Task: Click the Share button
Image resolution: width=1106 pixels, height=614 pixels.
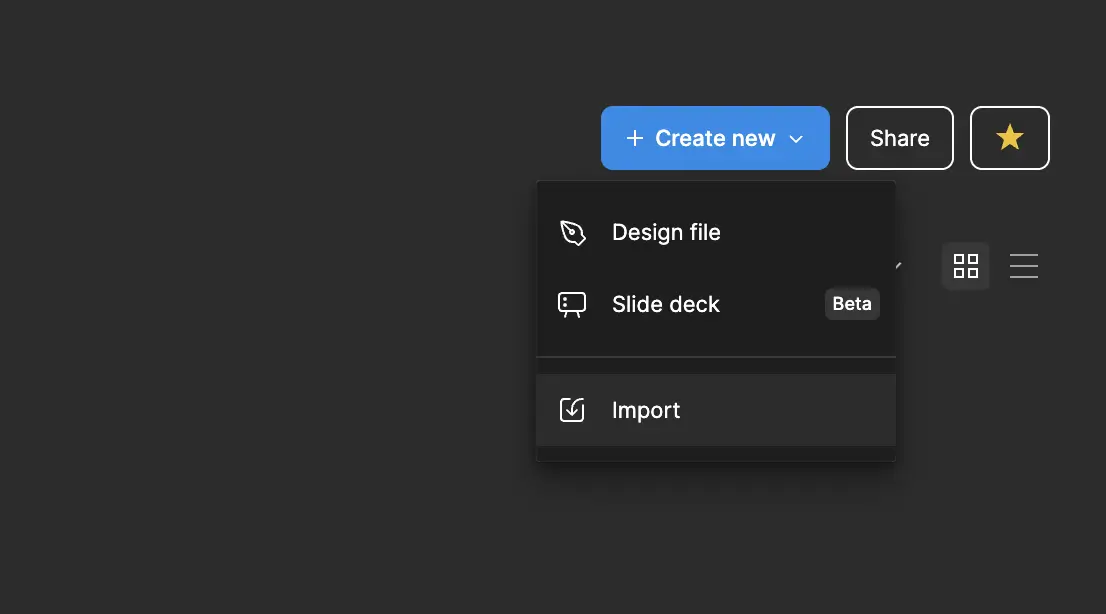Action: 899,138
